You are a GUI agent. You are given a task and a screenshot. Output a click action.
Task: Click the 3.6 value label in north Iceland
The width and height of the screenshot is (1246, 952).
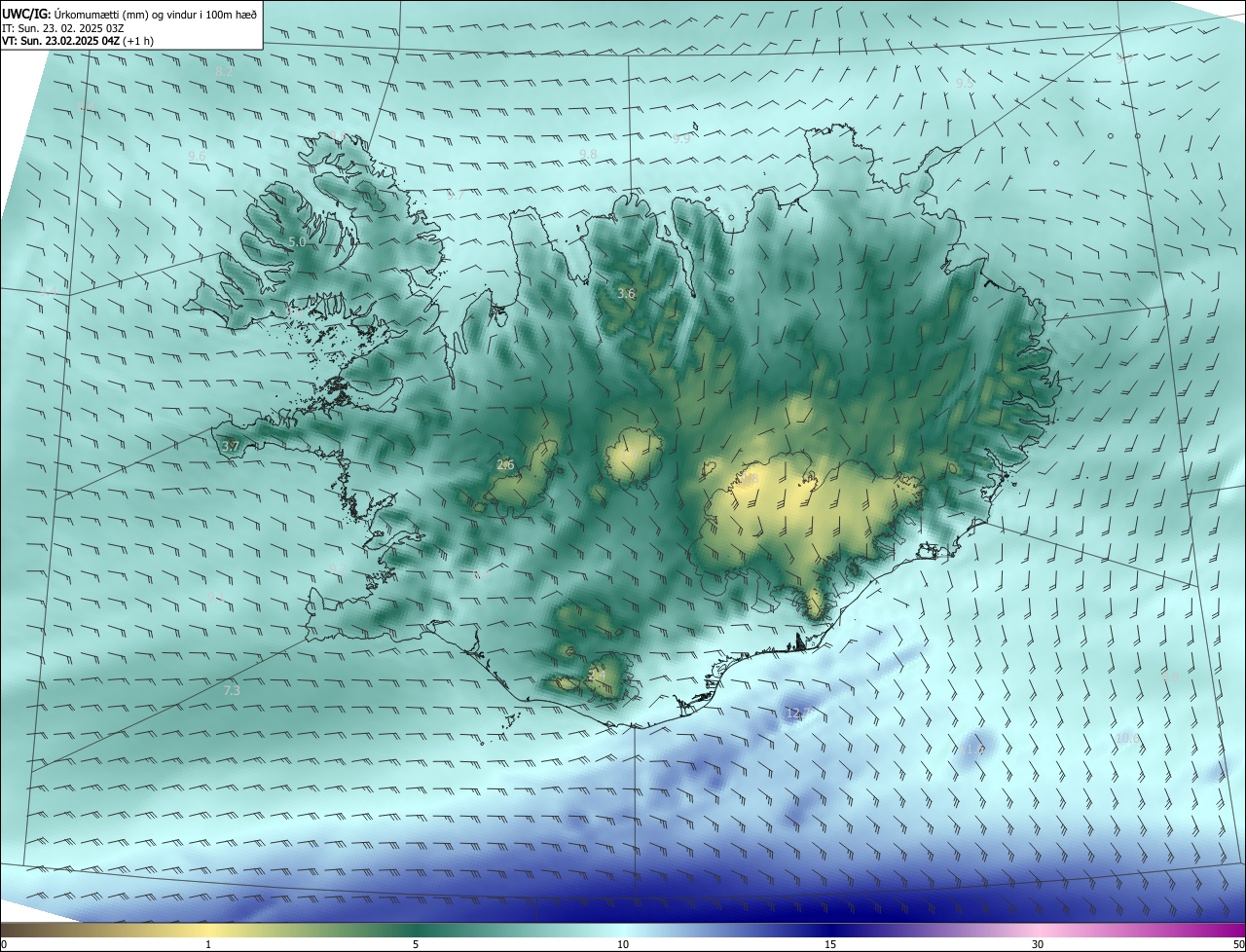coord(626,293)
